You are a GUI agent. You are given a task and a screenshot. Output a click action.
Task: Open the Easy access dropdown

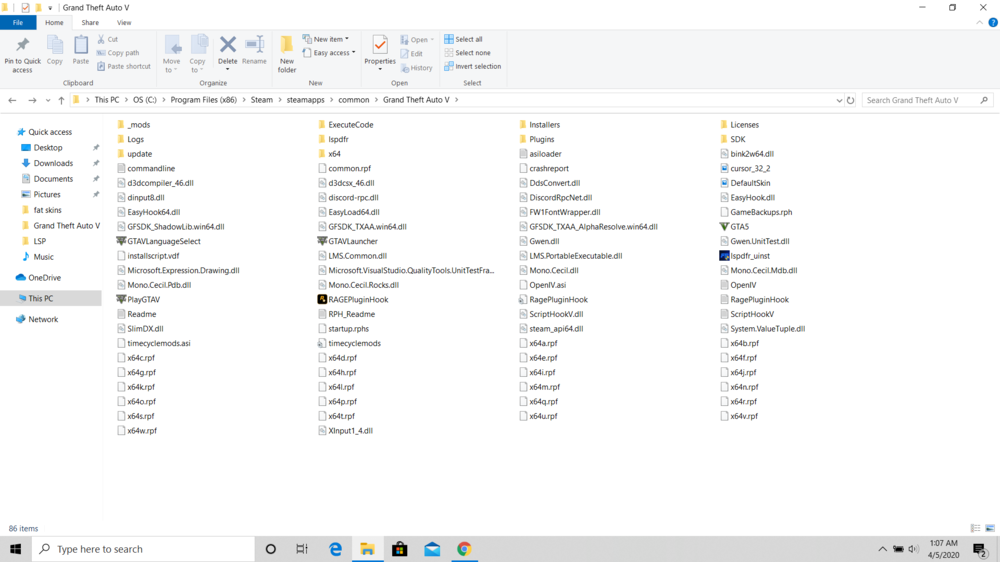pos(329,53)
